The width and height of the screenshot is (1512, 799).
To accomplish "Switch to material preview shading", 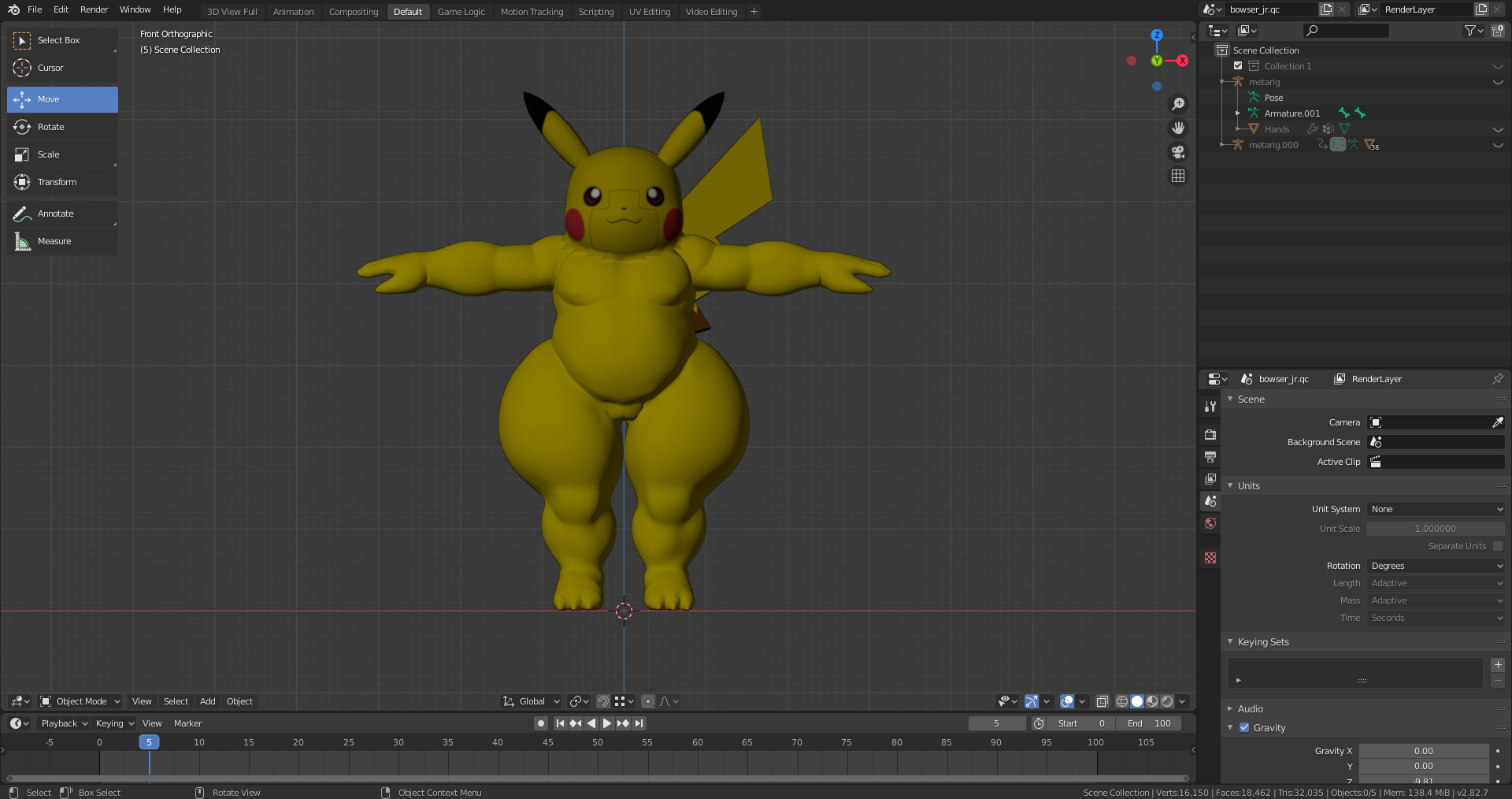I will click(x=1152, y=701).
